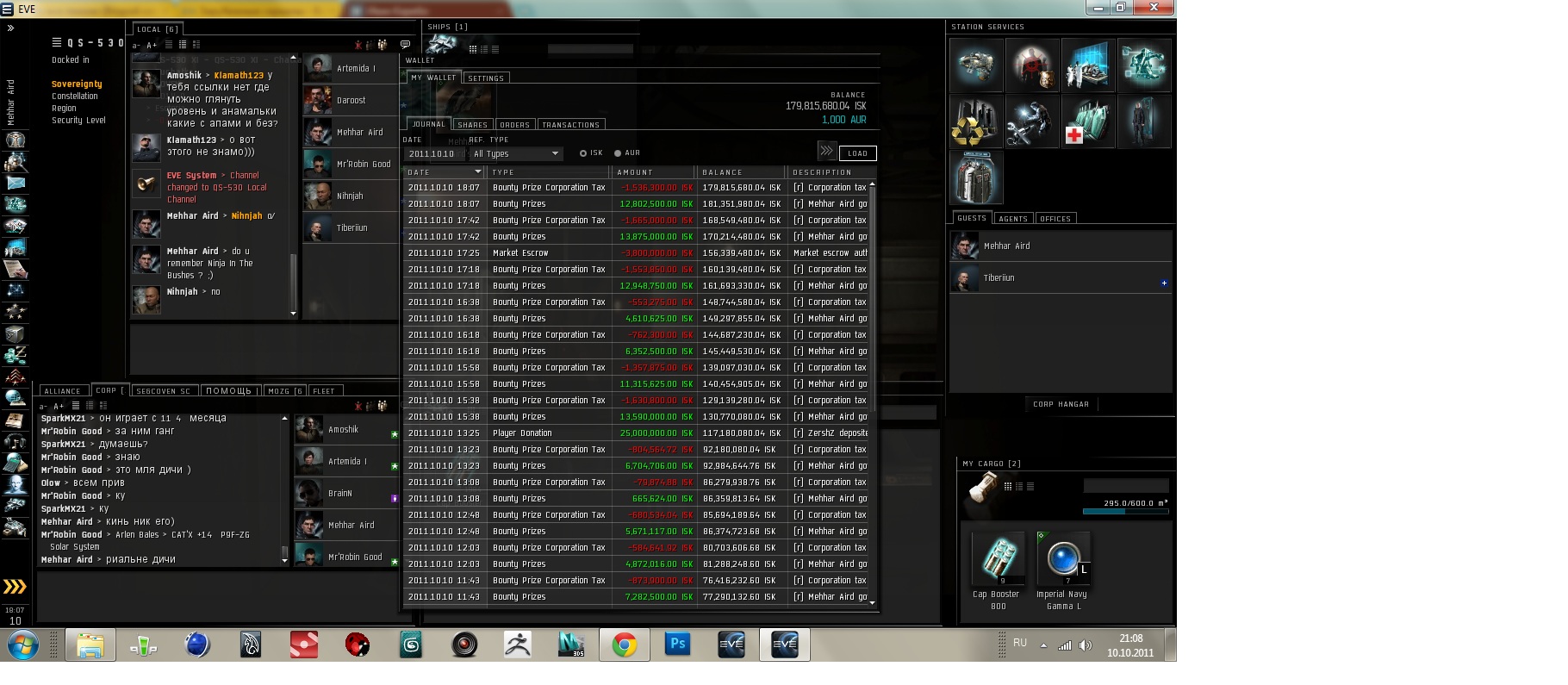Switch My Cargo to details list view

(x=1019, y=486)
